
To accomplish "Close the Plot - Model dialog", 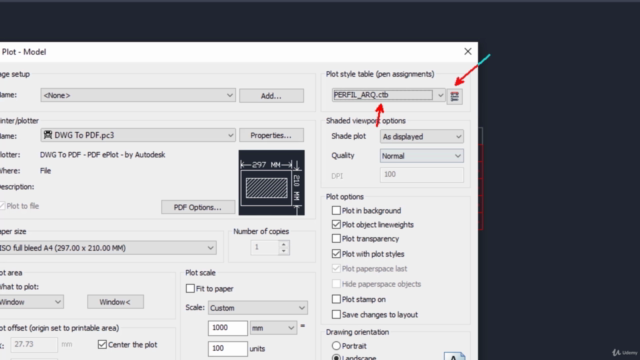I will [x=468, y=51].
